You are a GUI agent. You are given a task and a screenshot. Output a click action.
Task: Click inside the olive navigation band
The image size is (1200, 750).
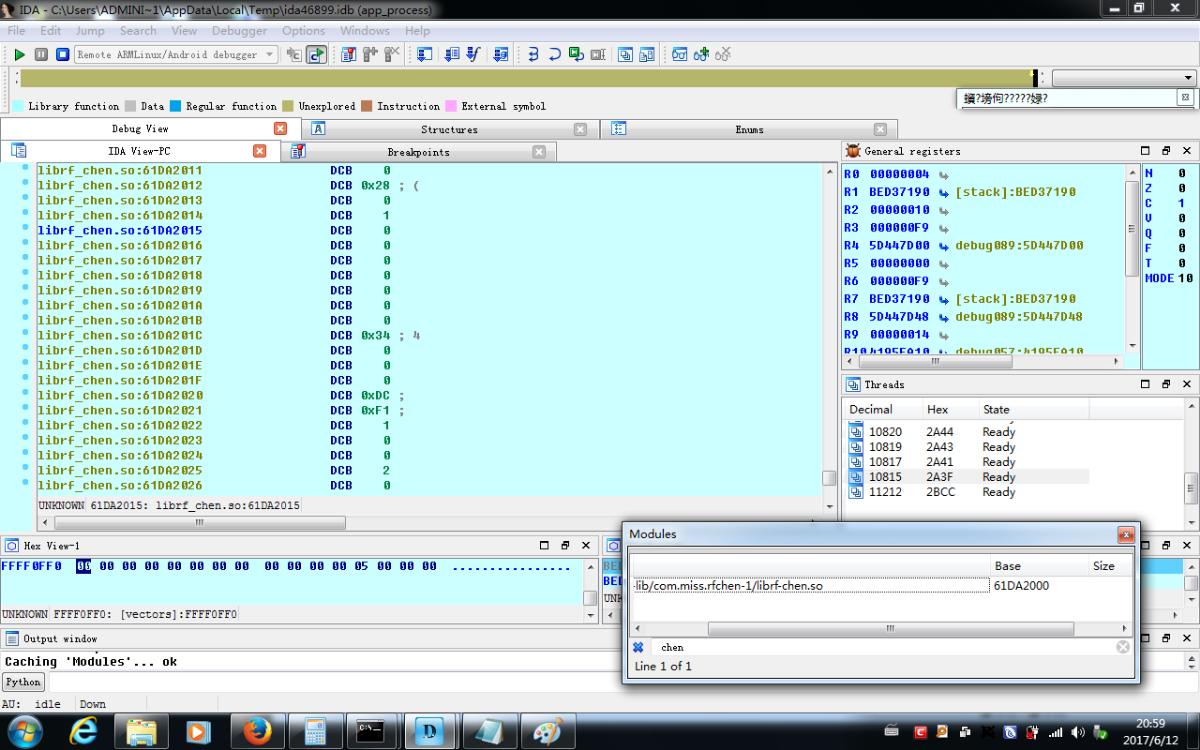[x=526, y=78]
